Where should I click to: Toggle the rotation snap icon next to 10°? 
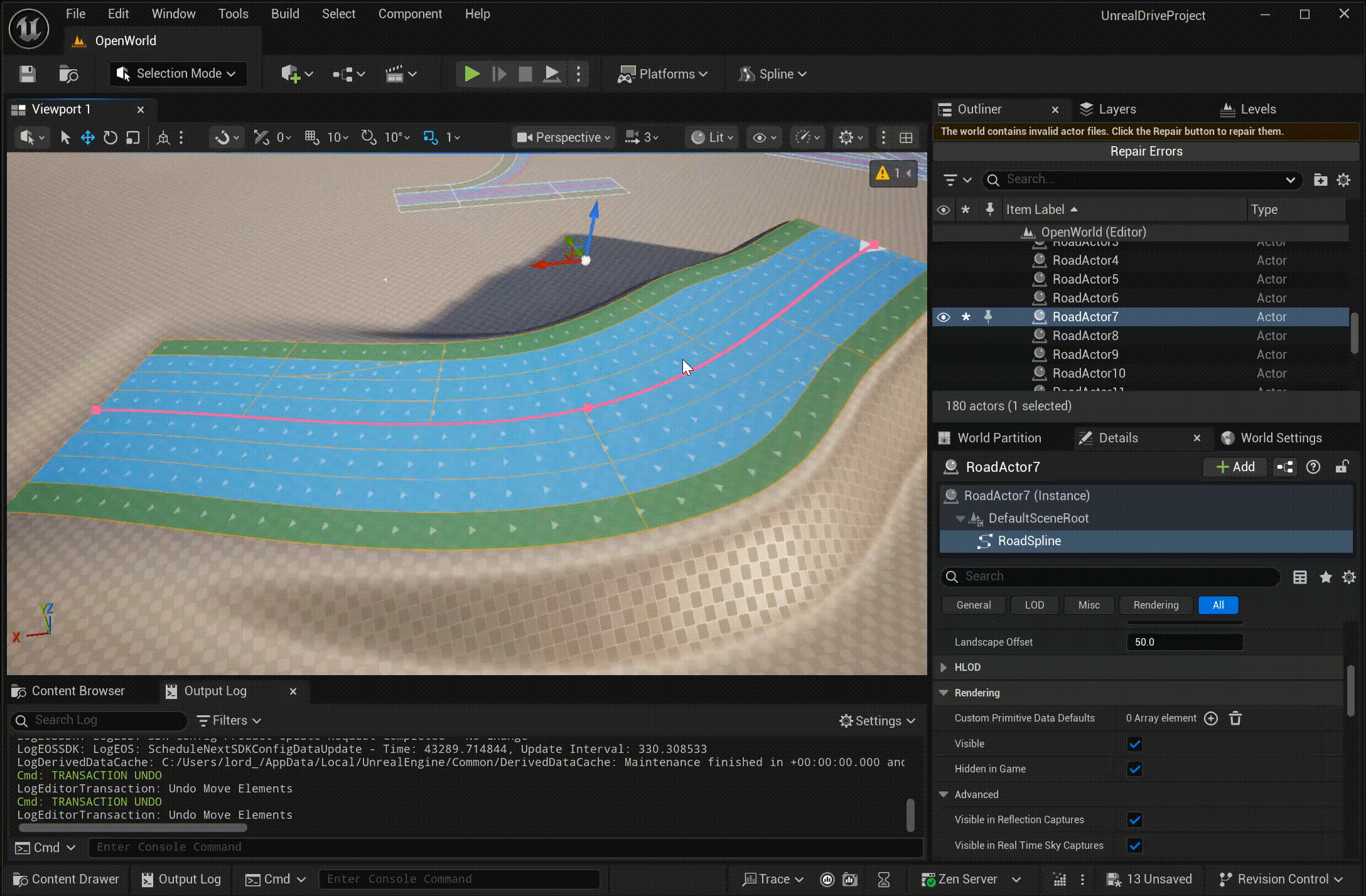pos(368,137)
